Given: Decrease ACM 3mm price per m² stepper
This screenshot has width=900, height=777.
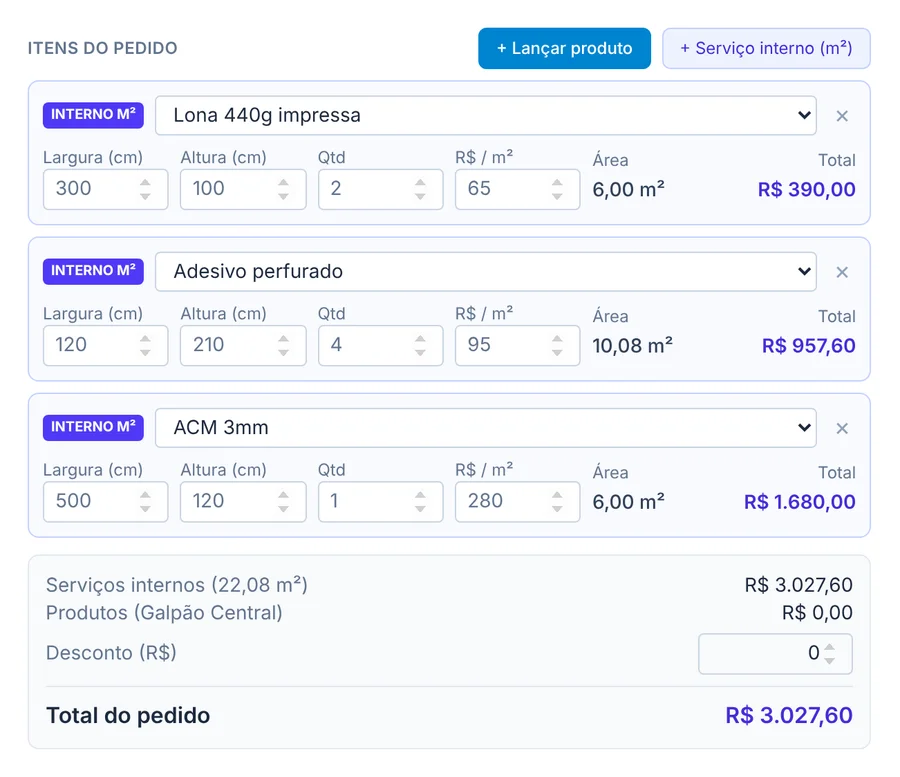Looking at the screenshot, I should click(557, 508).
